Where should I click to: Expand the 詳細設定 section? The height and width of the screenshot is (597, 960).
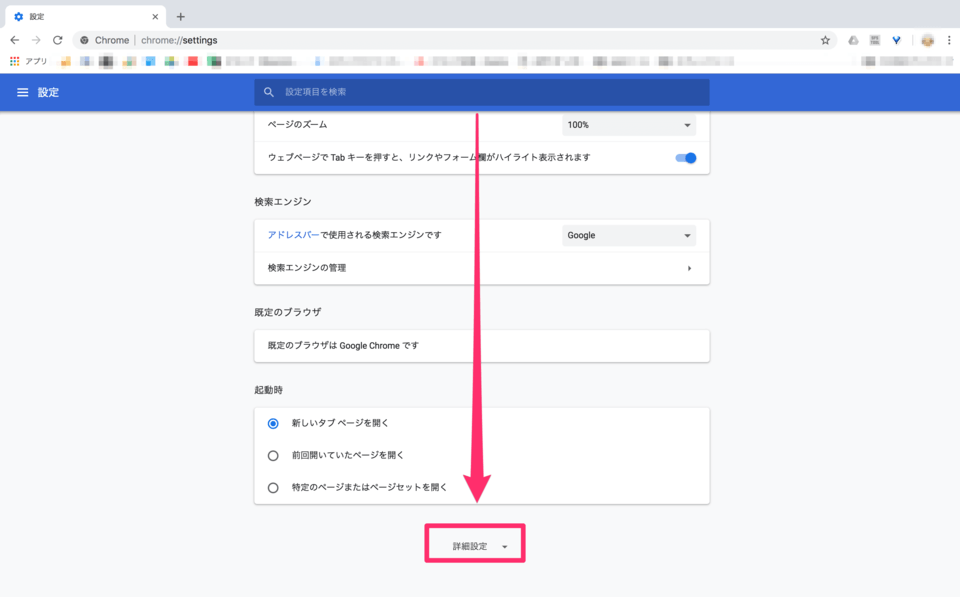[x=474, y=543]
